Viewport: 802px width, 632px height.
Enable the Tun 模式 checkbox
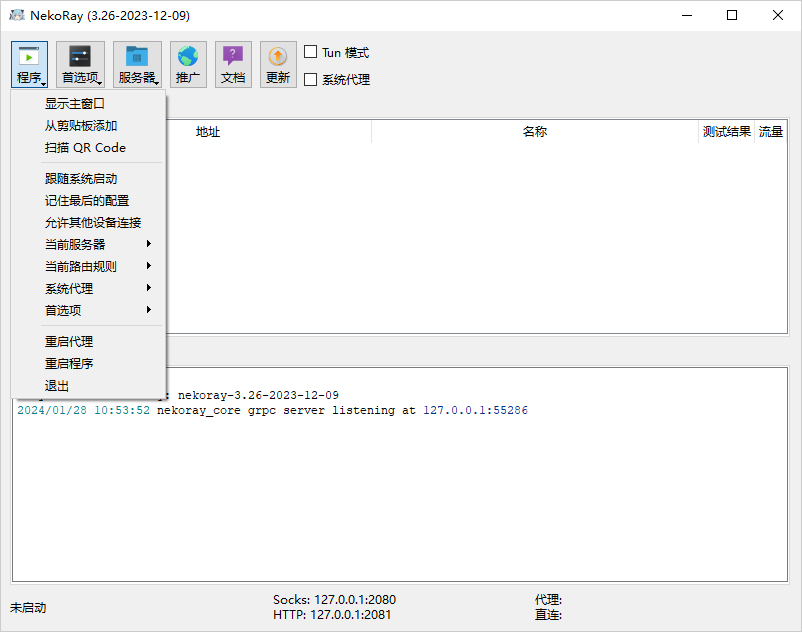coord(310,51)
